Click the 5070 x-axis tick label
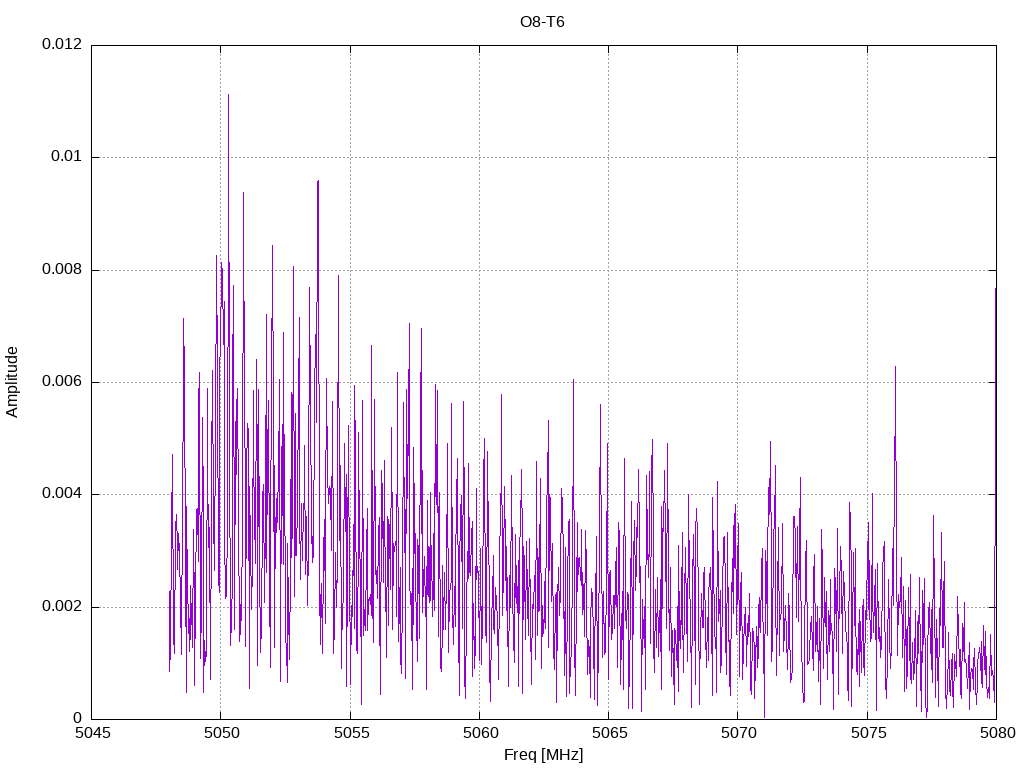The image size is (1024, 768). [739, 733]
